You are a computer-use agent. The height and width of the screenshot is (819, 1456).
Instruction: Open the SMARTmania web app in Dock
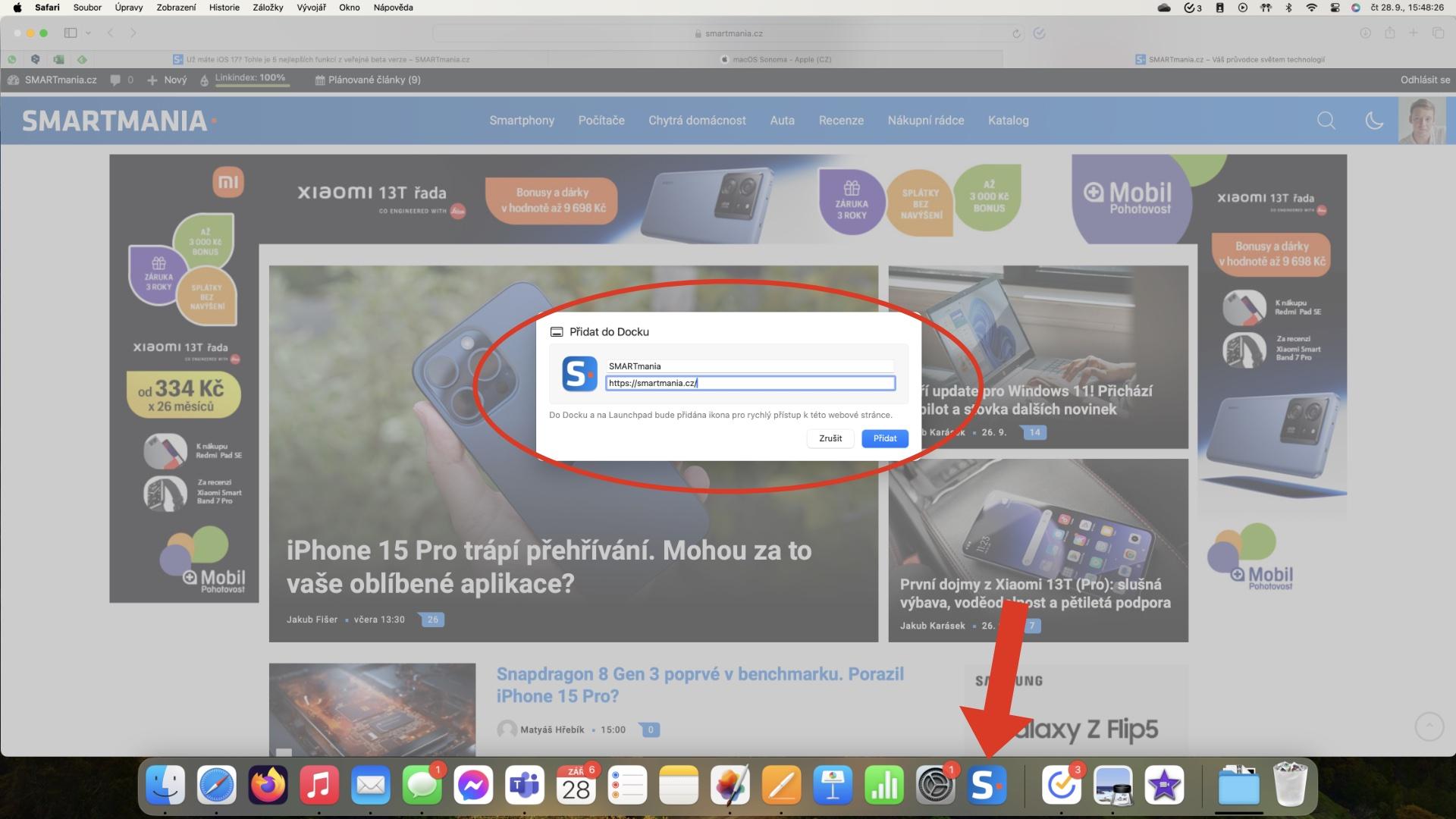pos(987,785)
